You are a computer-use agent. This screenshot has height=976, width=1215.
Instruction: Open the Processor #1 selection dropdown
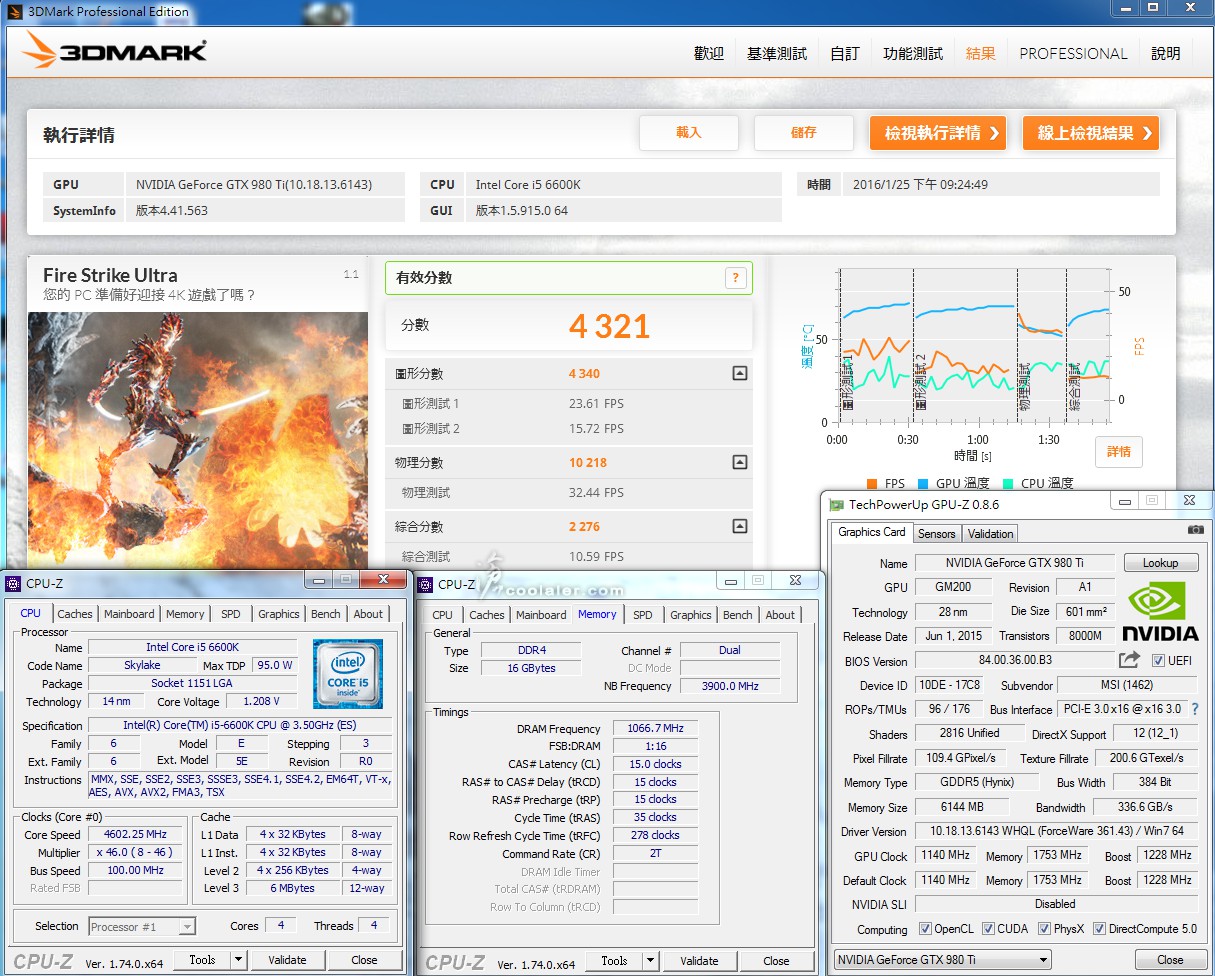point(142,927)
